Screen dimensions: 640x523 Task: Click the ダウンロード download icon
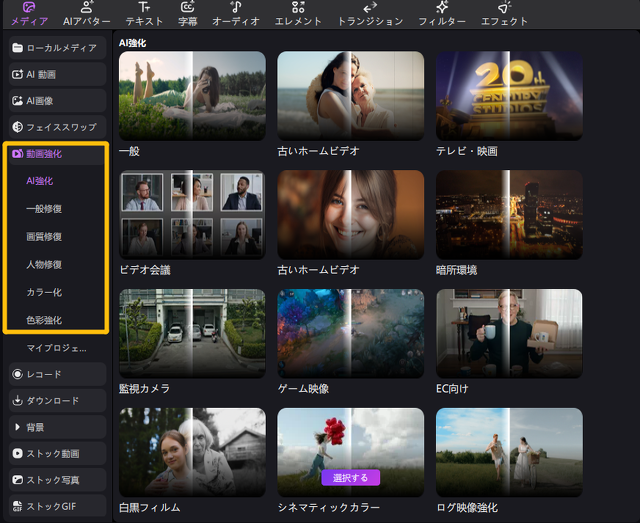[18, 401]
